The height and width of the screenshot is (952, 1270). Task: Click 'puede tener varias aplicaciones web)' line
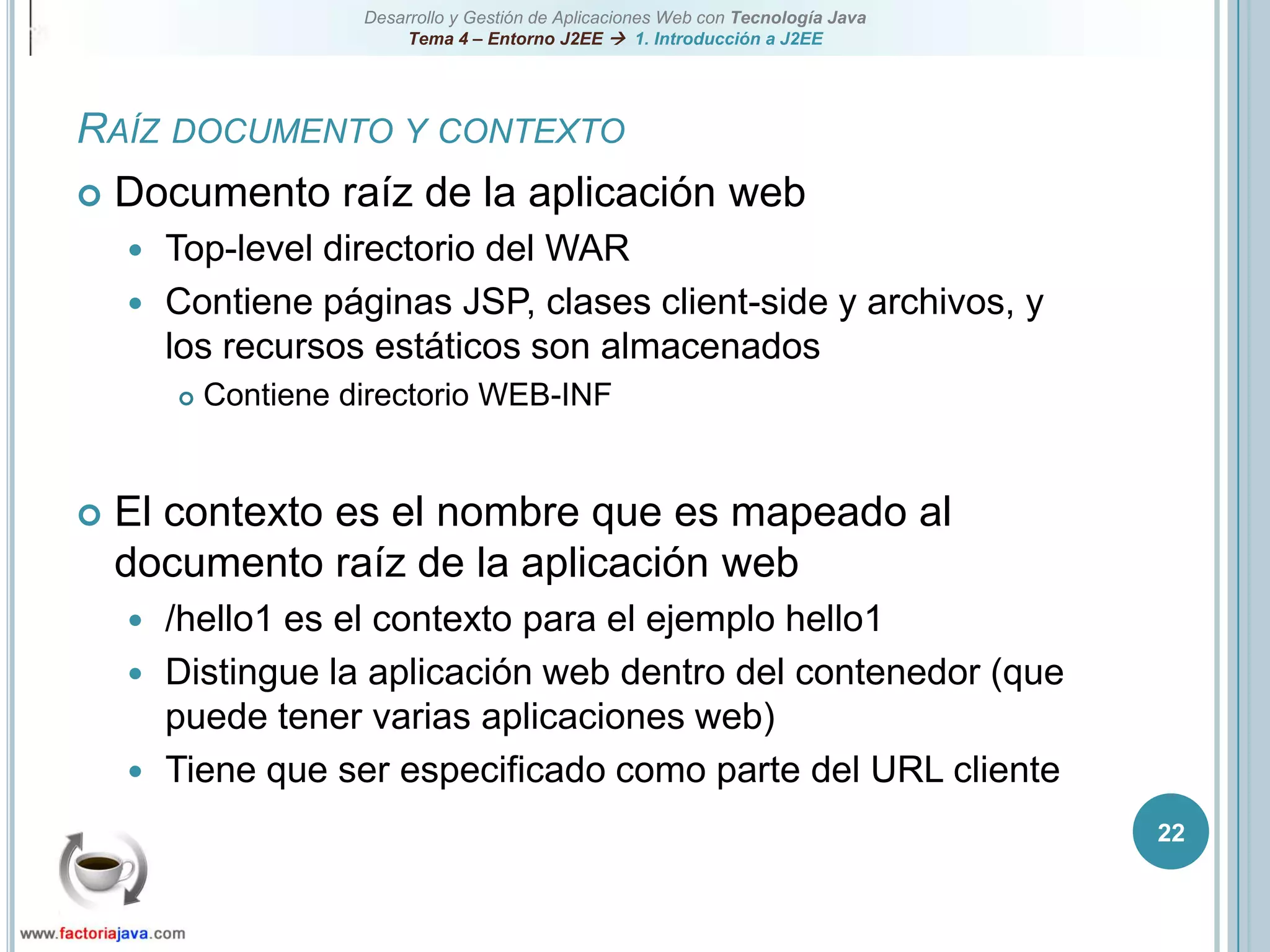(470, 717)
